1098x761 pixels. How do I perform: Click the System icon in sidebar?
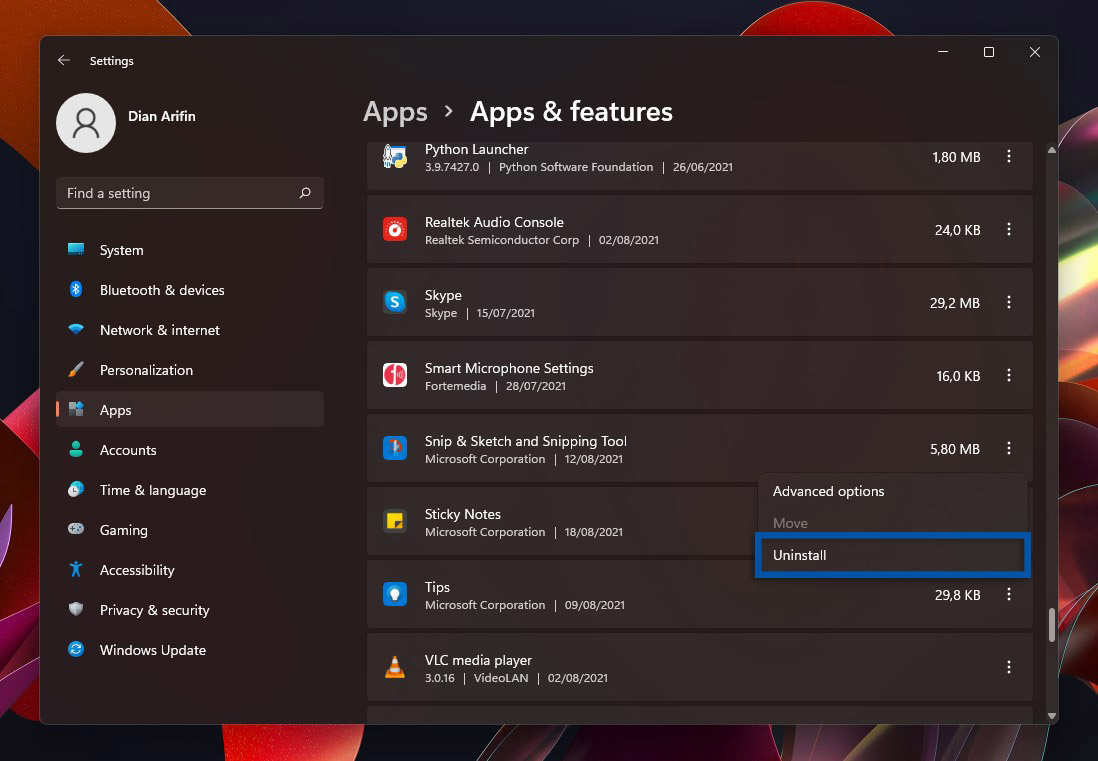(76, 250)
